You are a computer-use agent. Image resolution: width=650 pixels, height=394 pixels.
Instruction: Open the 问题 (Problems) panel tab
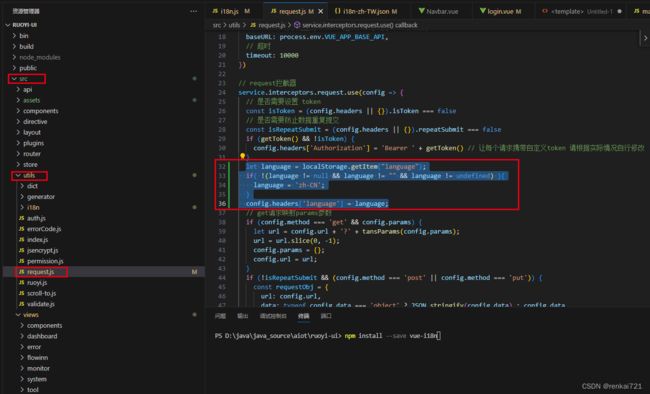coord(221,316)
